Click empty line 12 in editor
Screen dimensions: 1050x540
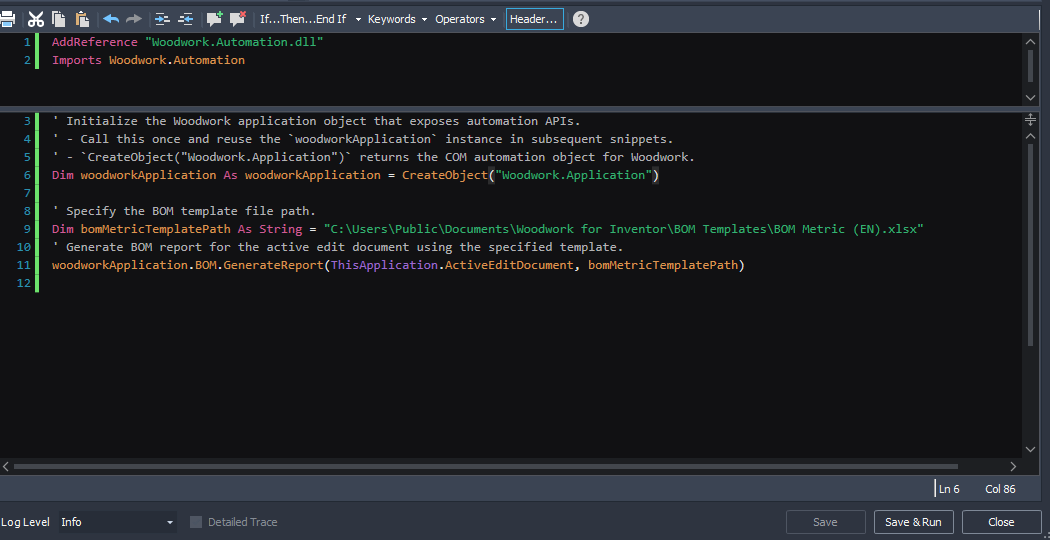click(529, 283)
